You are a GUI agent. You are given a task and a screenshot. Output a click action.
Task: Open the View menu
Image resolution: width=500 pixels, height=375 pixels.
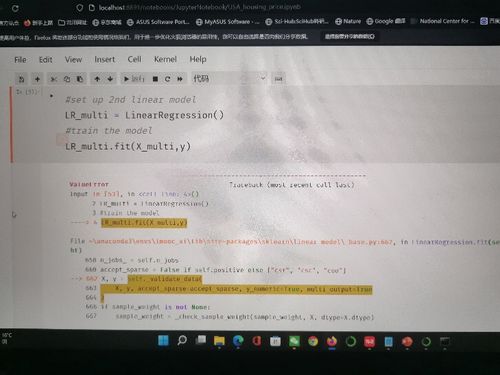click(x=73, y=60)
